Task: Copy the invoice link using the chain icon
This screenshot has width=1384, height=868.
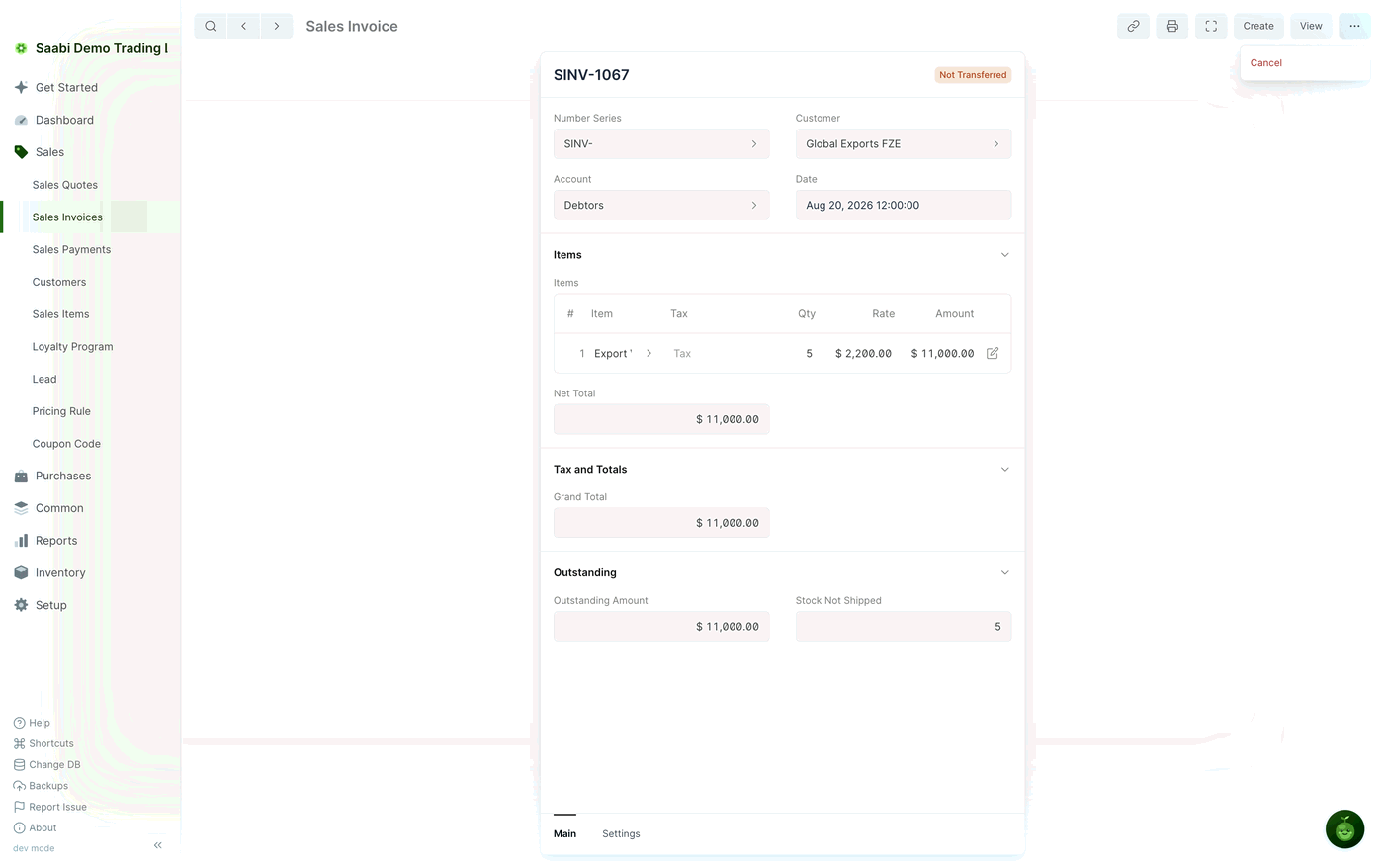Action: (1133, 26)
